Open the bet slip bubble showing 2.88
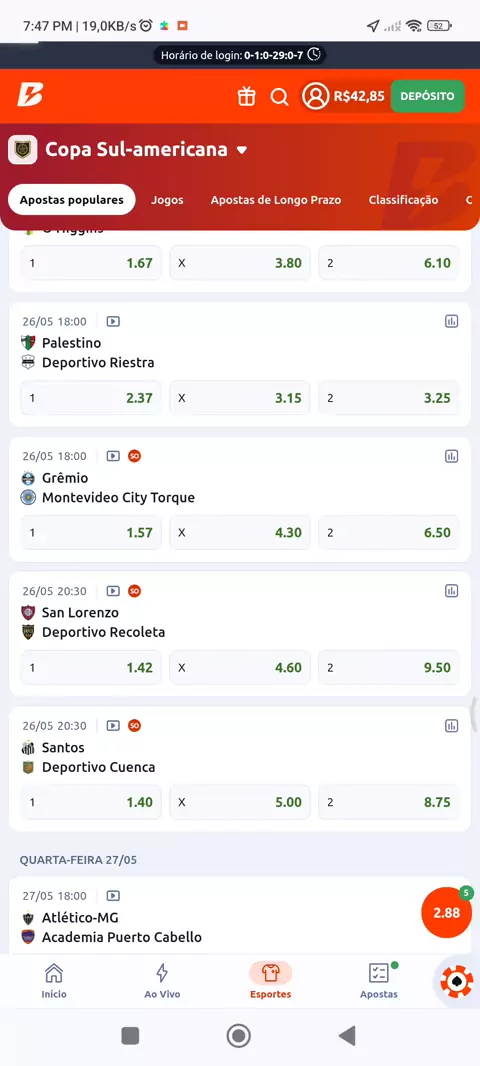This screenshot has height=1066, width=480. pyautogui.click(x=447, y=912)
